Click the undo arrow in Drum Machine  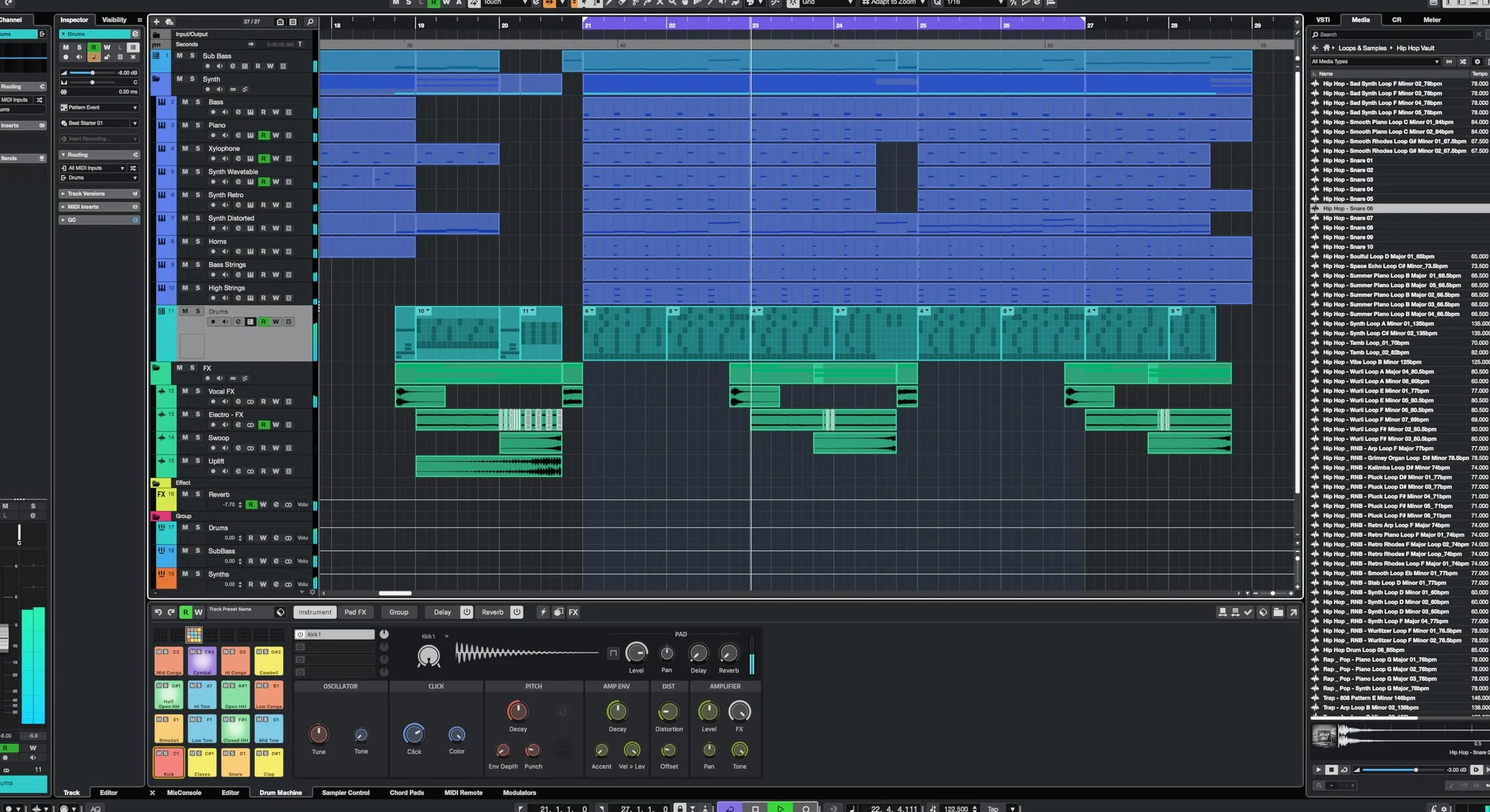pos(158,612)
